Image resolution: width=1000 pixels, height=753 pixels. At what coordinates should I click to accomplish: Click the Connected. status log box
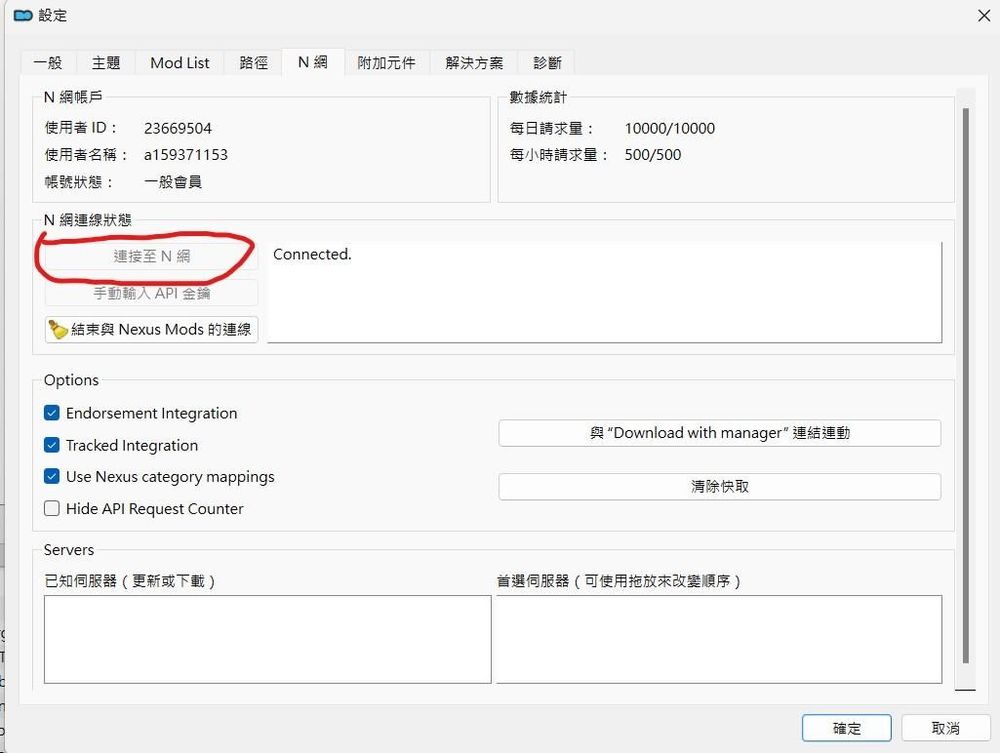[x=604, y=292]
